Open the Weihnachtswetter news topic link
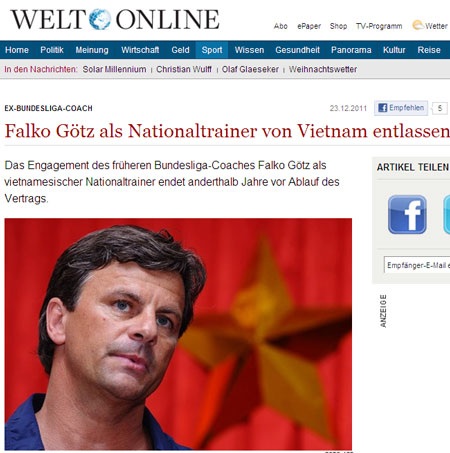Image resolution: width=450 pixels, height=453 pixels. click(x=323, y=69)
